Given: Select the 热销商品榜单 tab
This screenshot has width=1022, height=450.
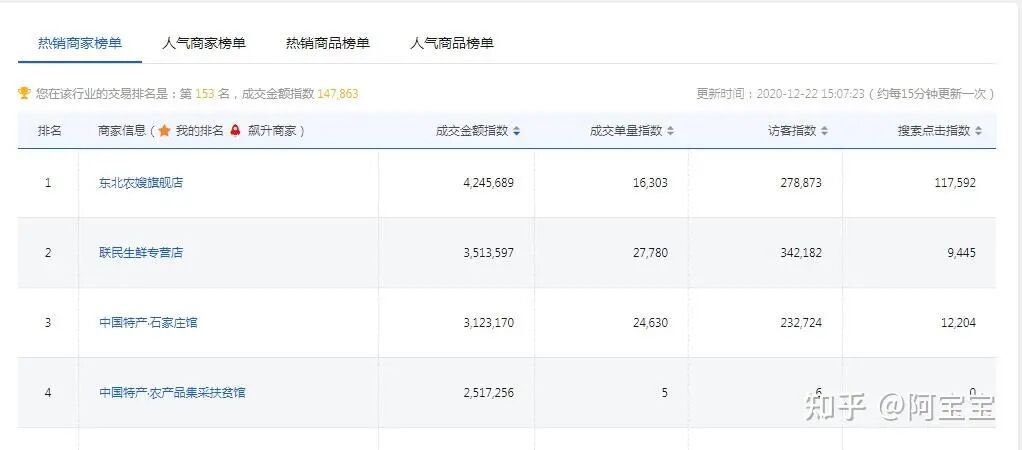Looking at the screenshot, I should click(327, 44).
